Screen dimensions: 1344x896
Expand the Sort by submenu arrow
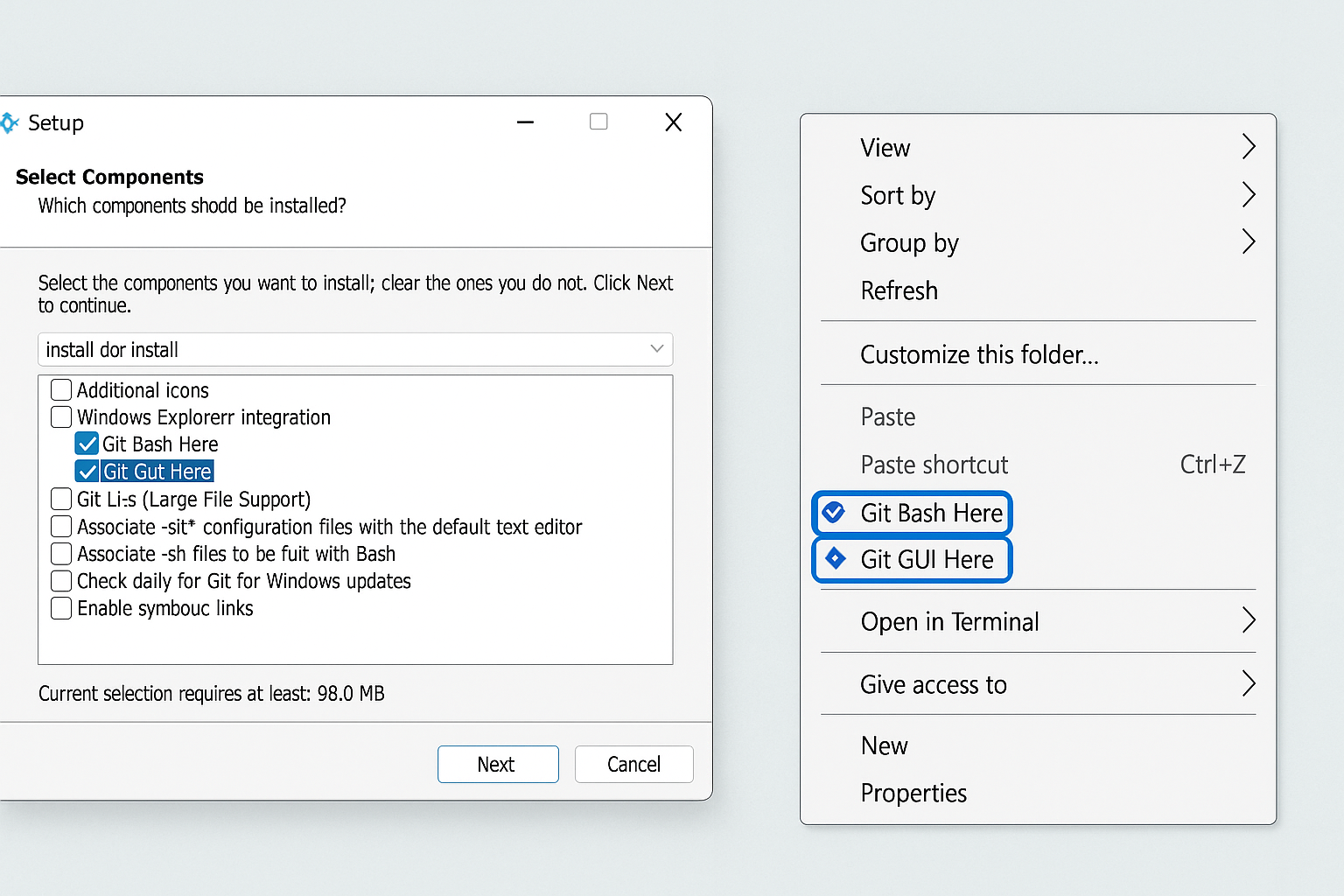tap(1249, 194)
